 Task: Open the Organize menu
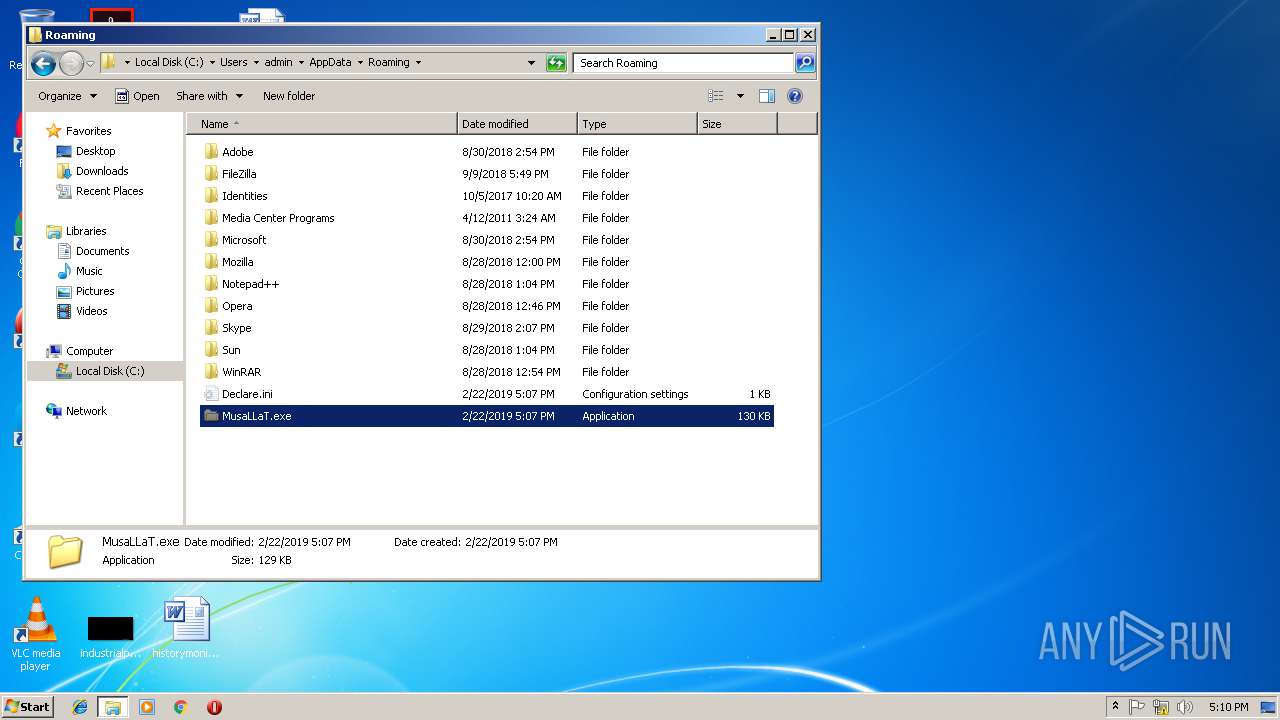coord(68,96)
